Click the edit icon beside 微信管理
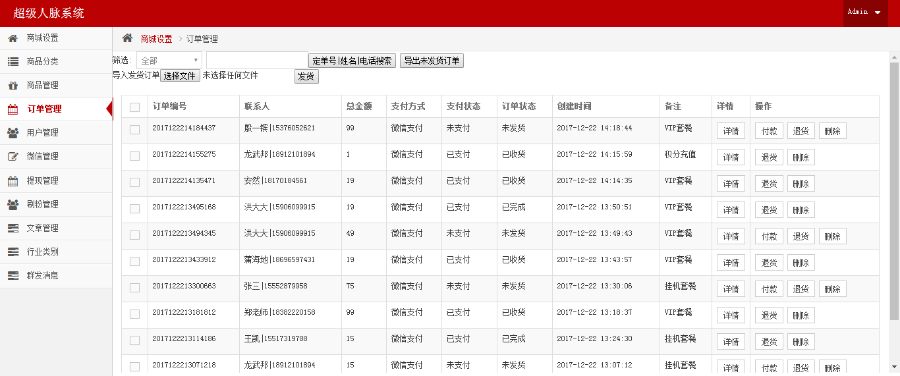Viewport: 900px width, 376px height. (x=13, y=156)
